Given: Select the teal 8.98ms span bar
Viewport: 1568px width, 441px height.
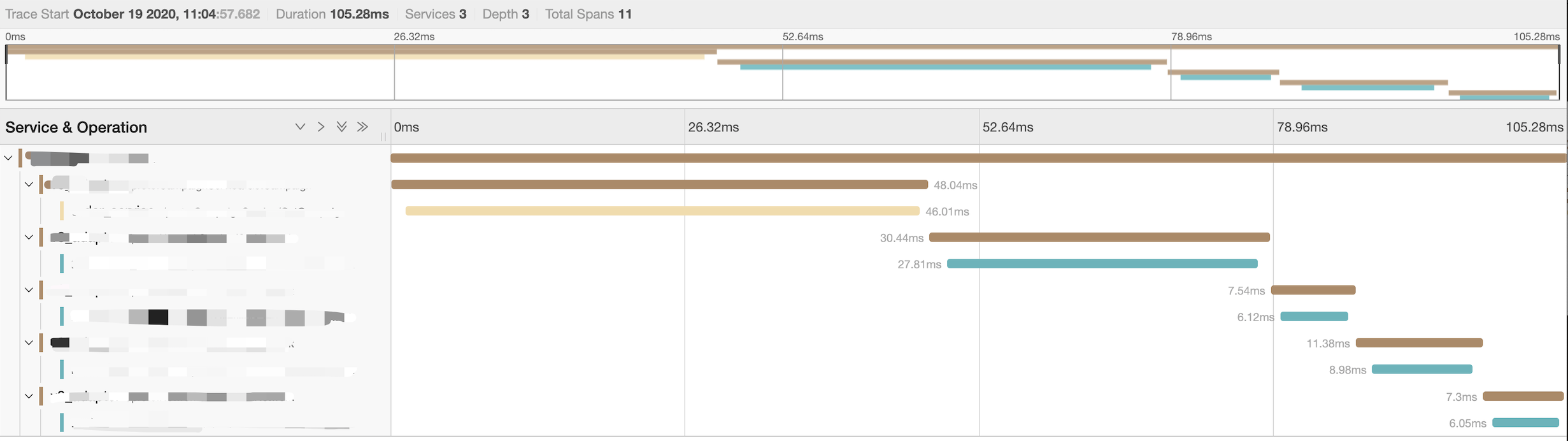Looking at the screenshot, I should (1422, 370).
